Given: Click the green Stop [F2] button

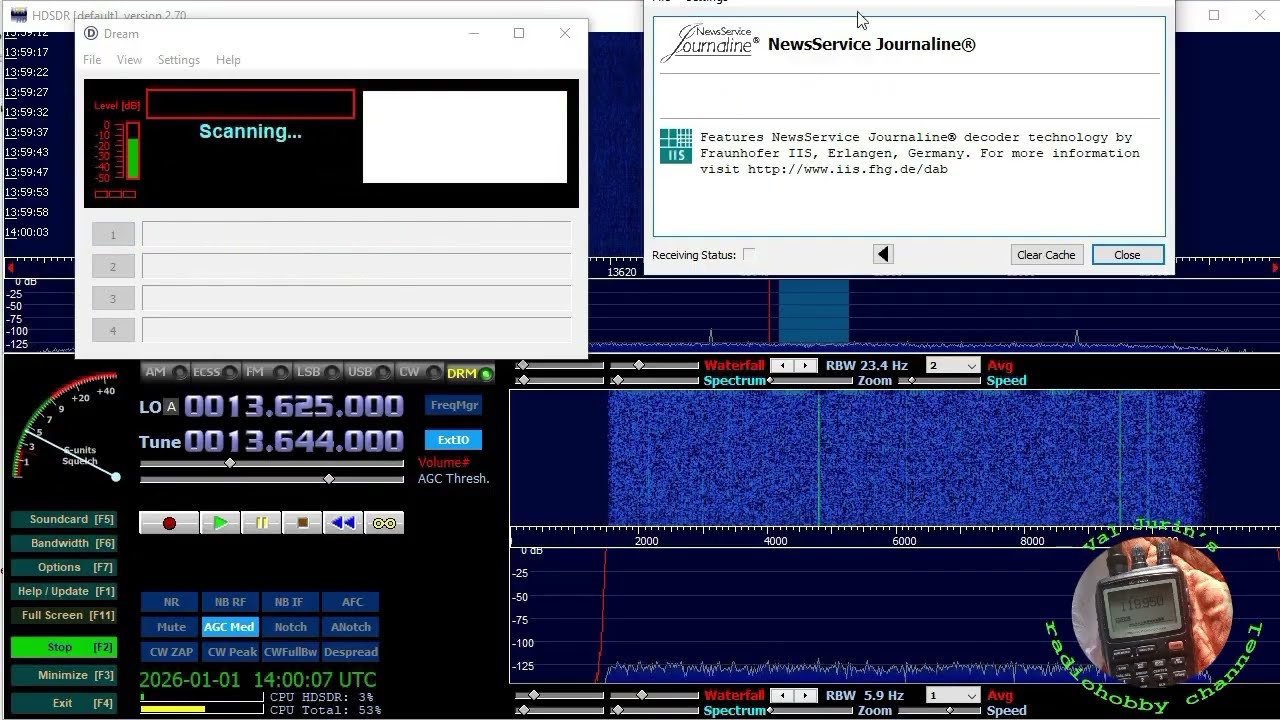Looking at the screenshot, I should [x=64, y=648].
